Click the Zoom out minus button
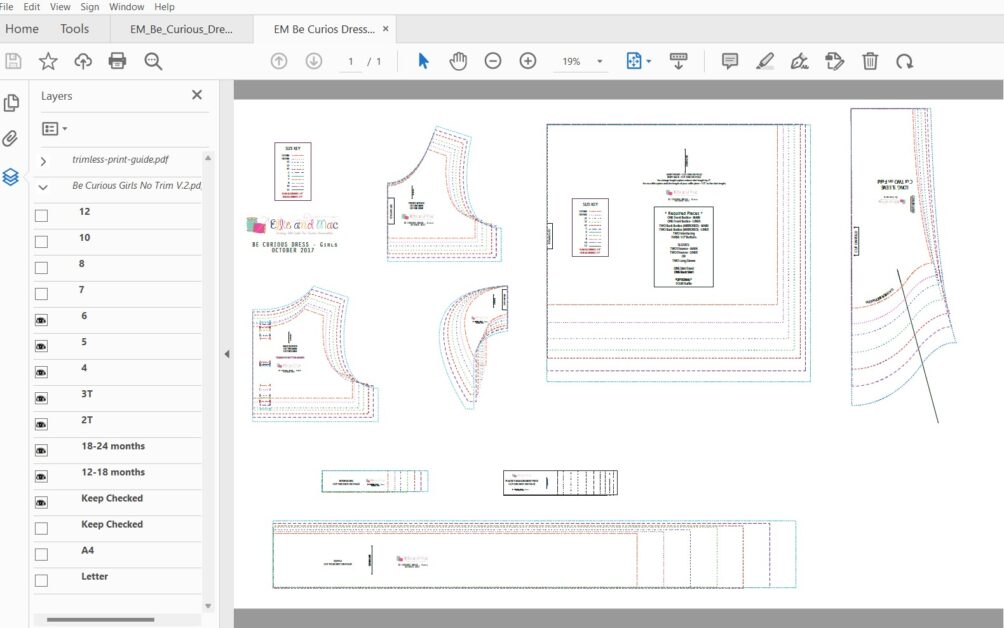The height and width of the screenshot is (628, 1004). 493,61
